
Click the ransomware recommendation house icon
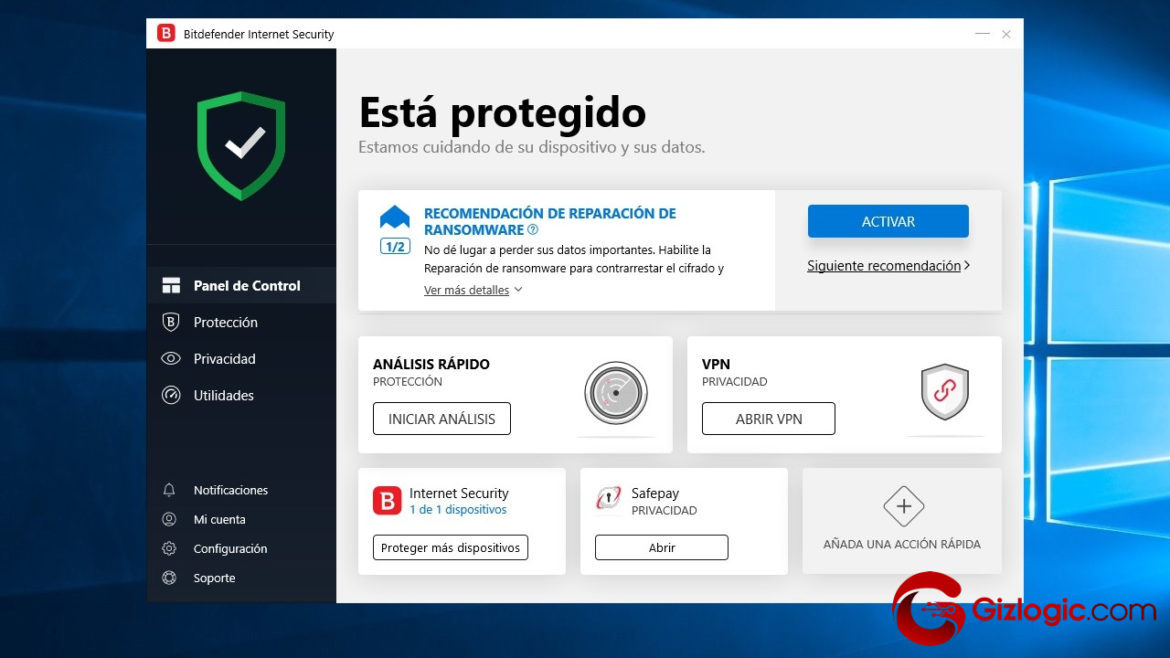[x=395, y=217]
